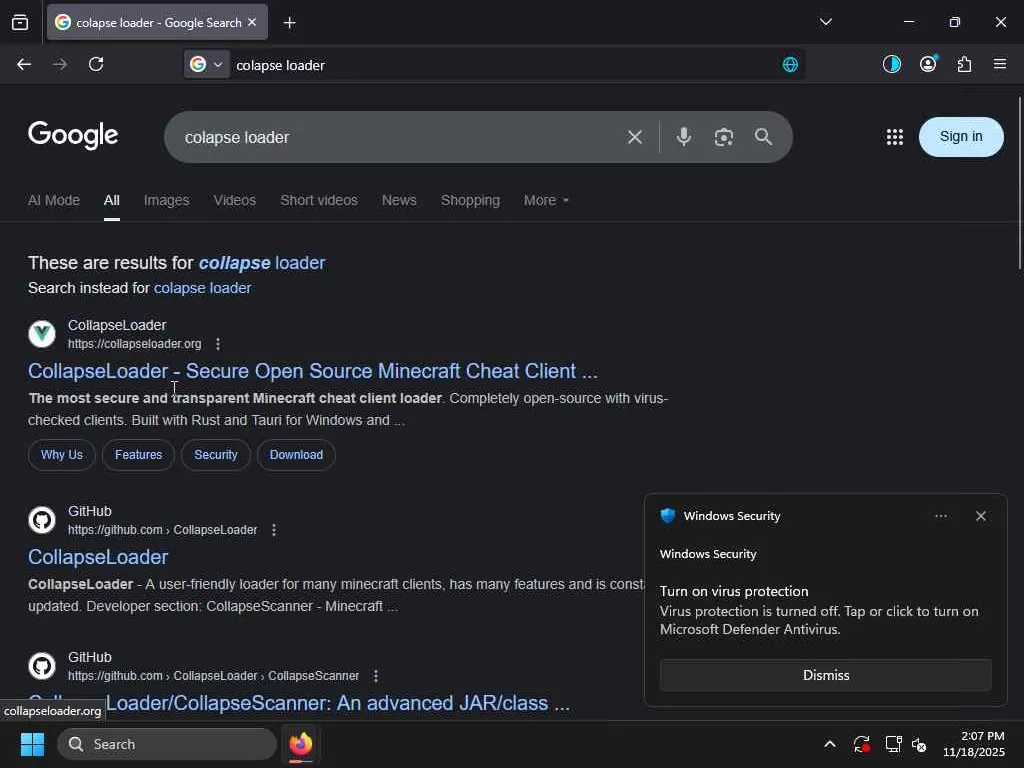Click GitHub favicon of CollapseScanner result

click(42, 666)
